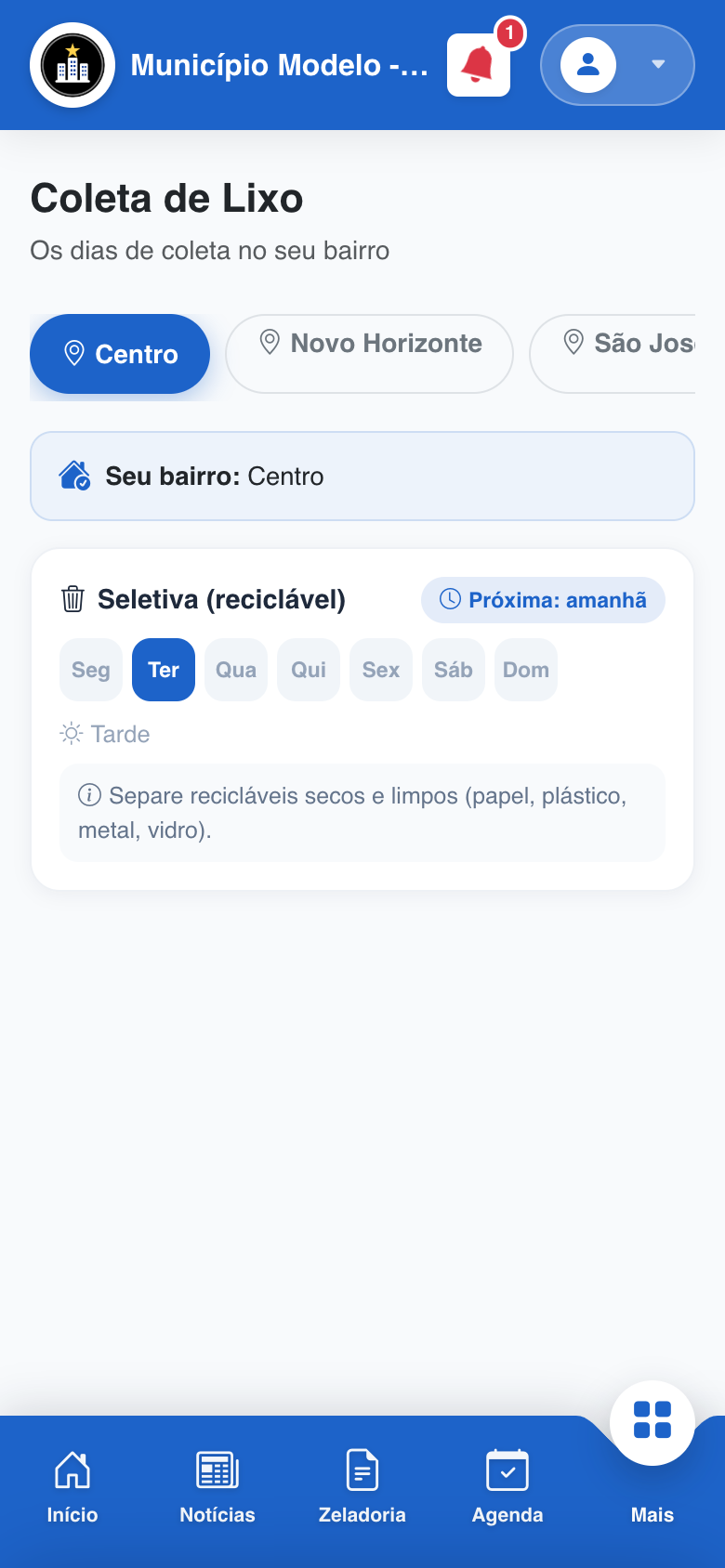Screen dimensions: 725x1568
Task: Open the notifications bell icon
Action: click(479, 65)
